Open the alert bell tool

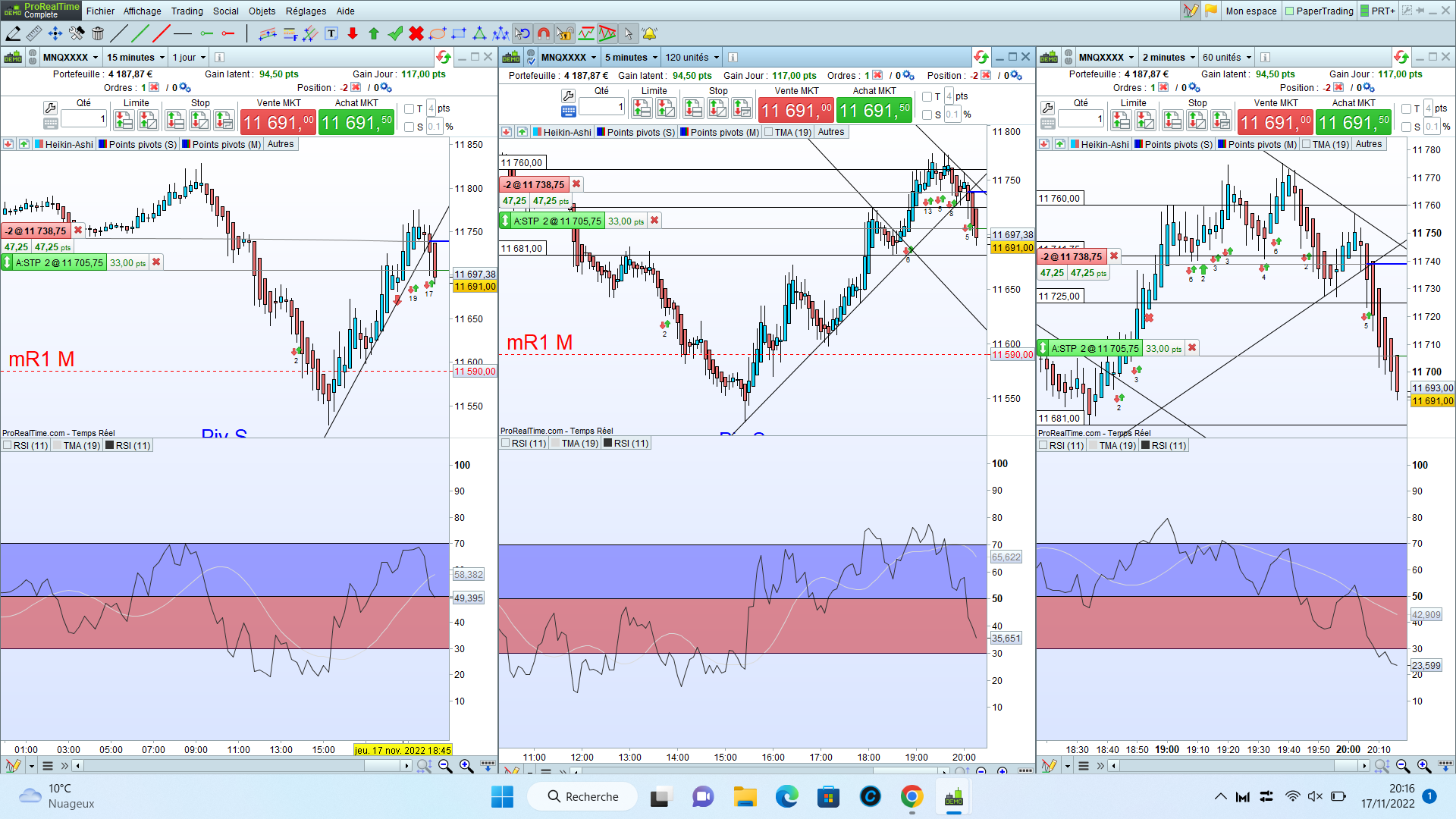point(650,33)
